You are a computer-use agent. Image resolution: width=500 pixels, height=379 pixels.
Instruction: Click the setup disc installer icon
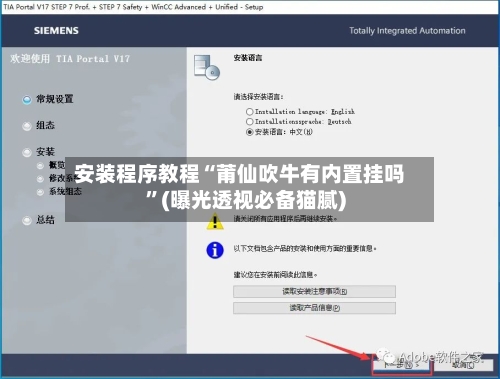pyautogui.click(x=207, y=67)
